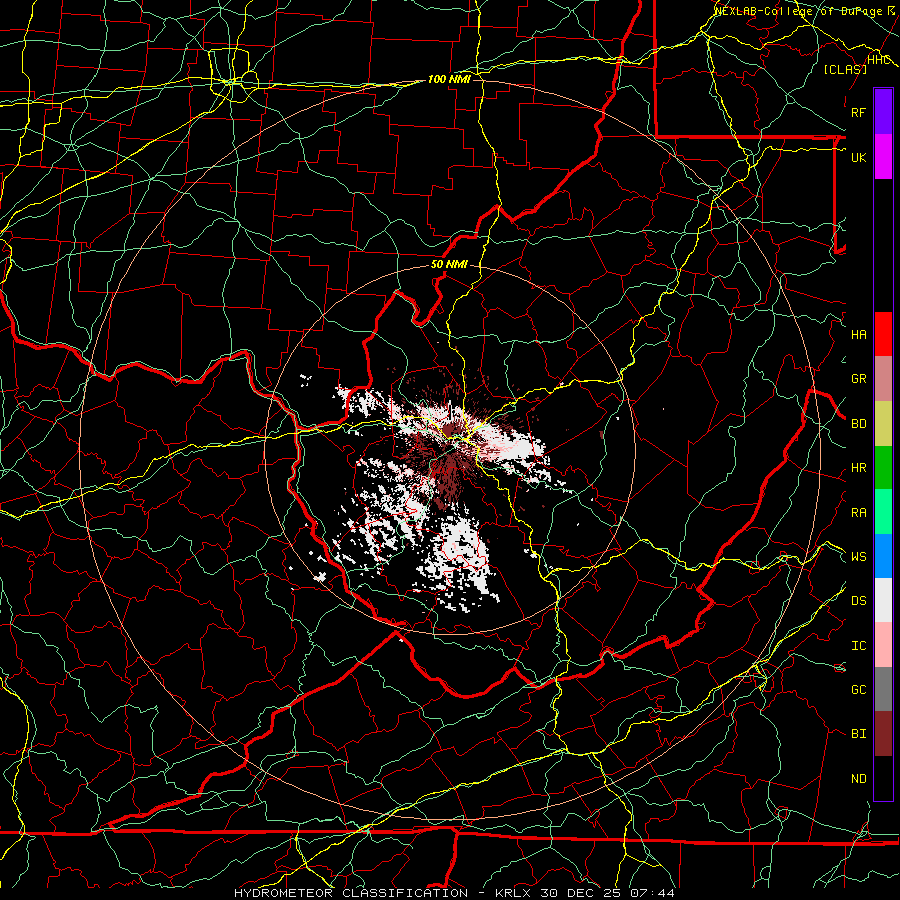Click the HR legend label
900x900 pixels.
click(859, 468)
